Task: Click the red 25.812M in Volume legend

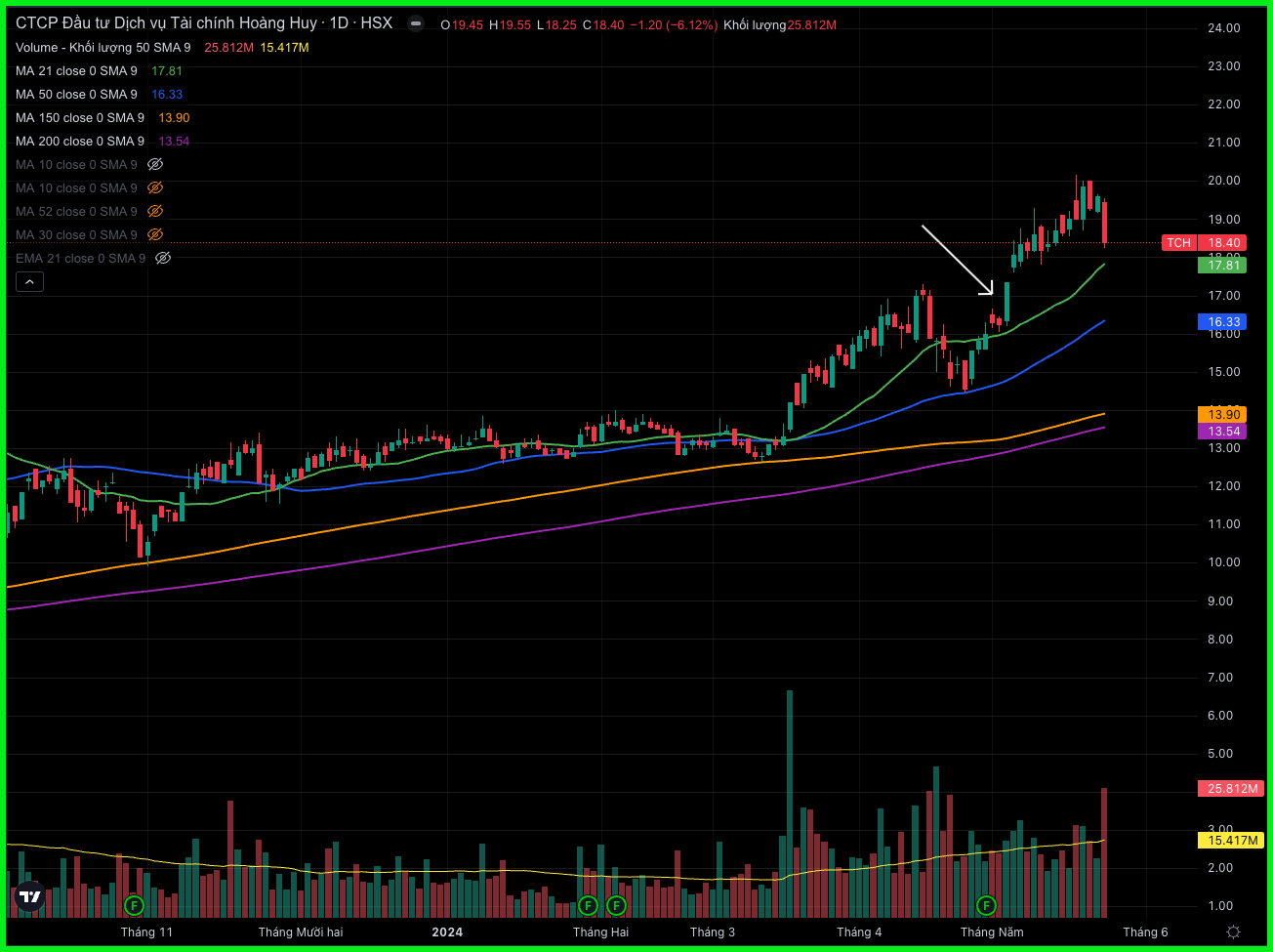Action: [228, 47]
